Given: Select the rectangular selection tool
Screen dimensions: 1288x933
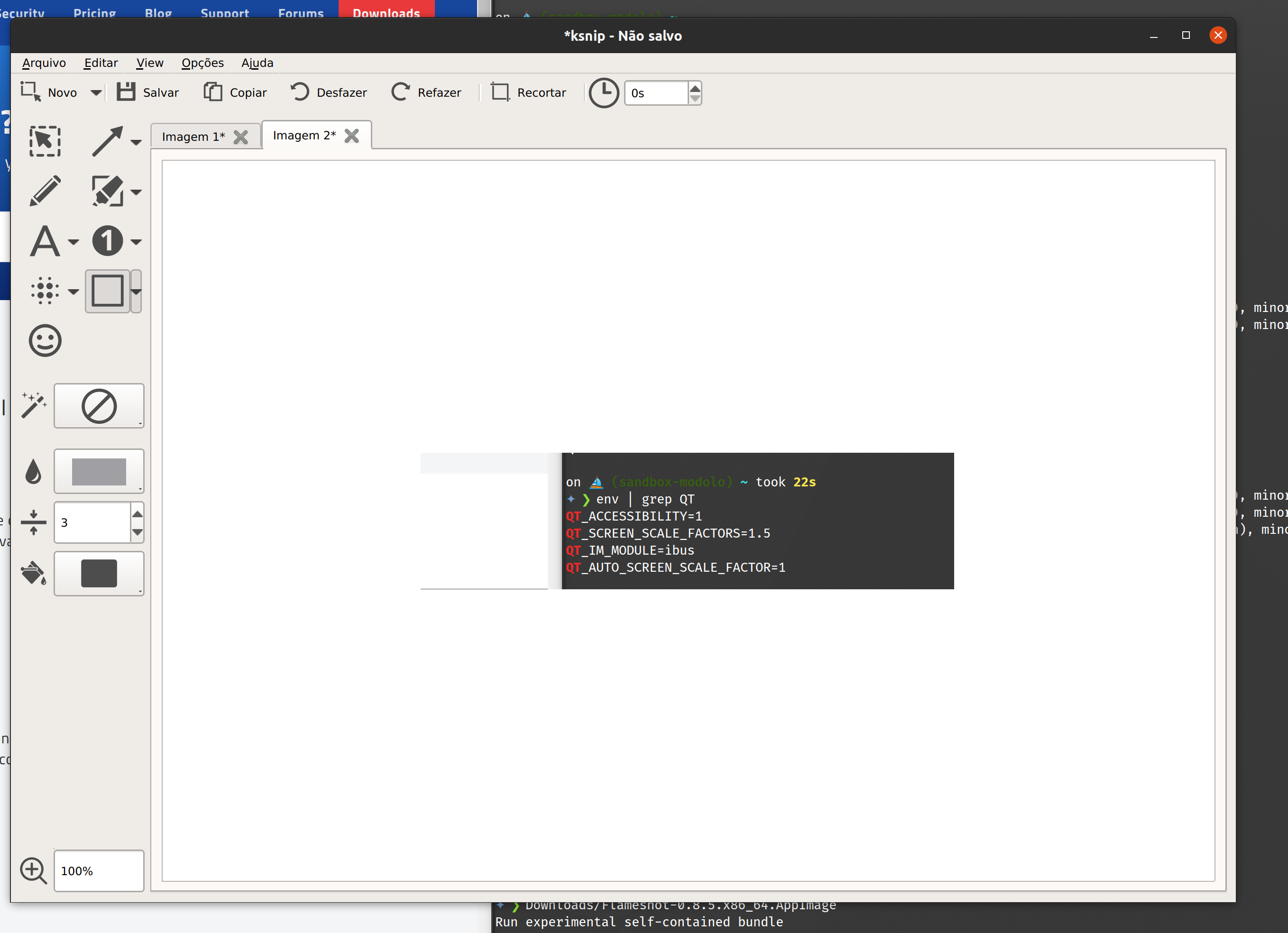Looking at the screenshot, I should [45, 141].
